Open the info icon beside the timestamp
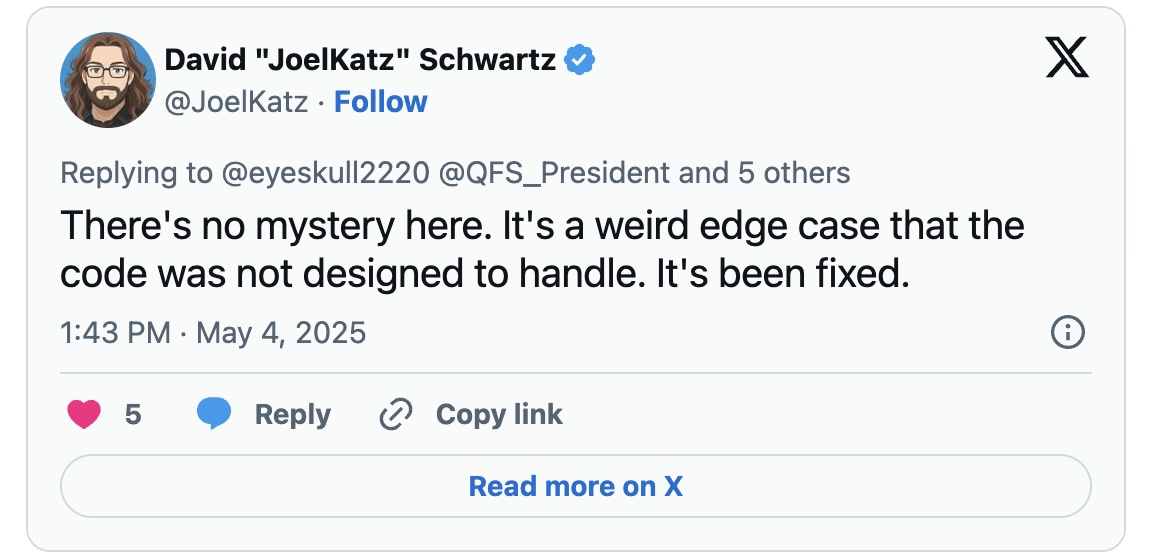The width and height of the screenshot is (1168, 556). pos(1067,332)
